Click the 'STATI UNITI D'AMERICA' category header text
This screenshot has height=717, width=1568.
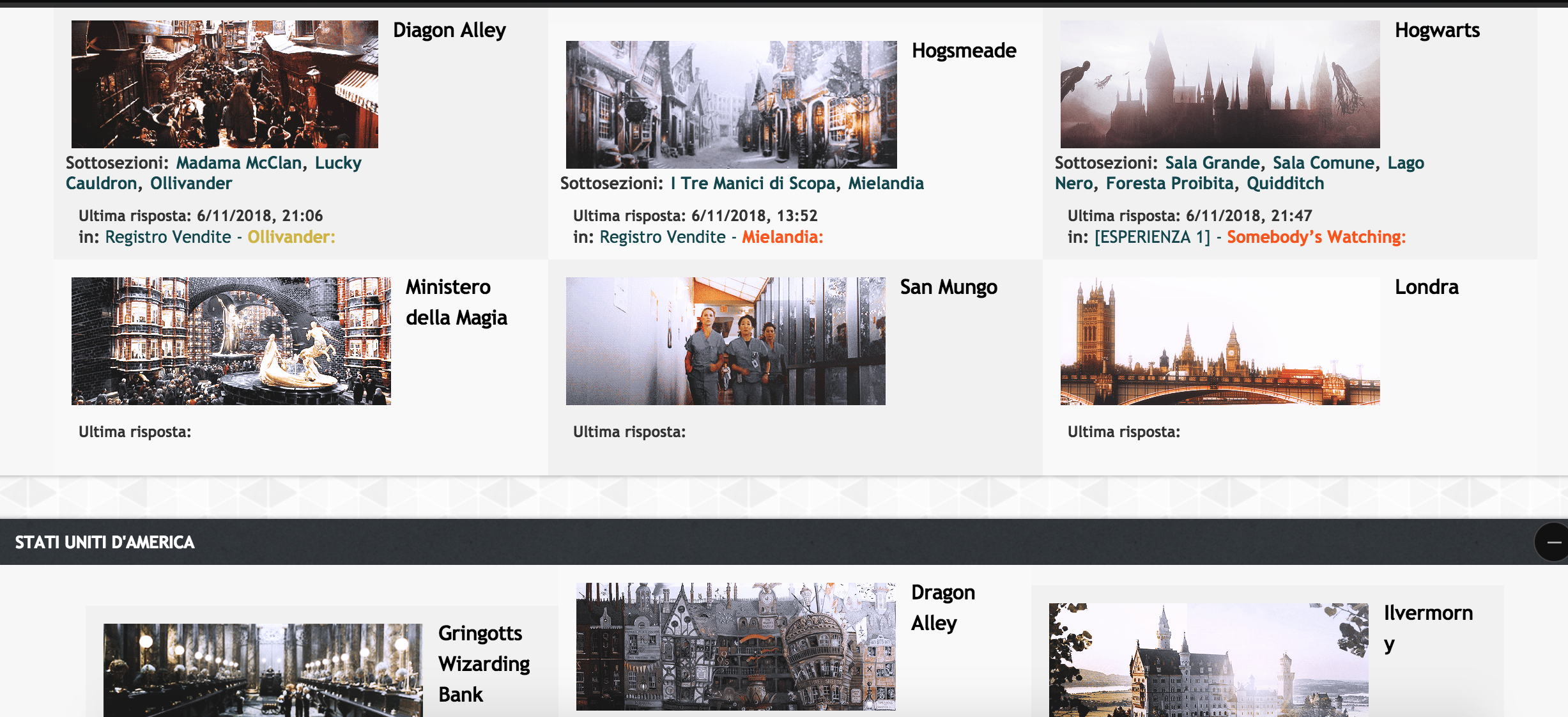(x=105, y=543)
